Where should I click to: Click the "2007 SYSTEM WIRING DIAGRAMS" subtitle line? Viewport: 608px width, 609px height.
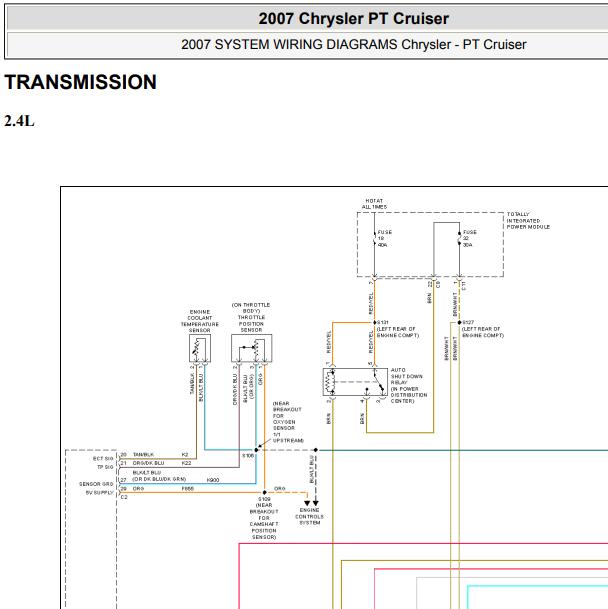354,44
